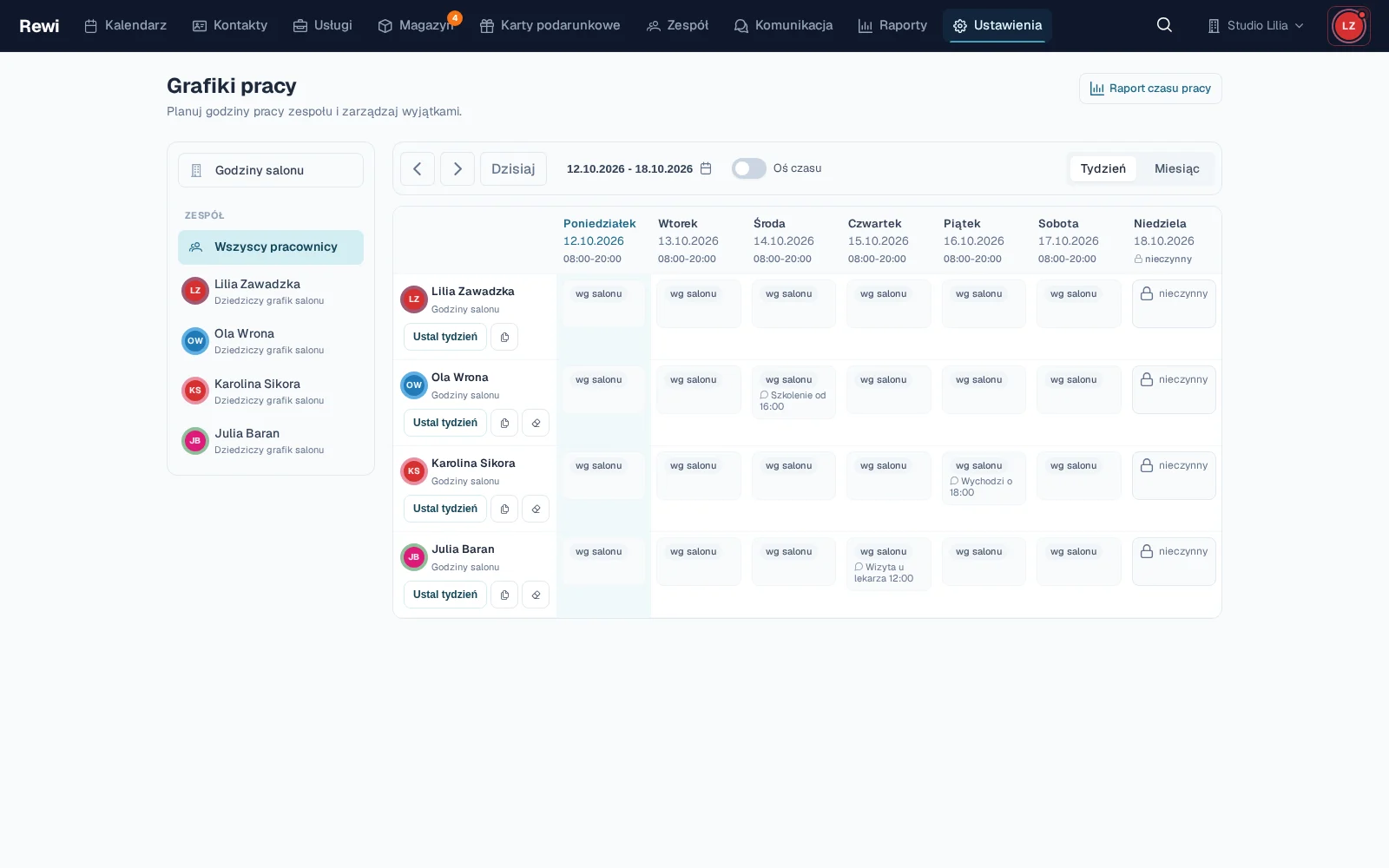The image size is (1389, 868).
Task: Copy week icon for Lilia Zawadzka
Action: click(504, 337)
